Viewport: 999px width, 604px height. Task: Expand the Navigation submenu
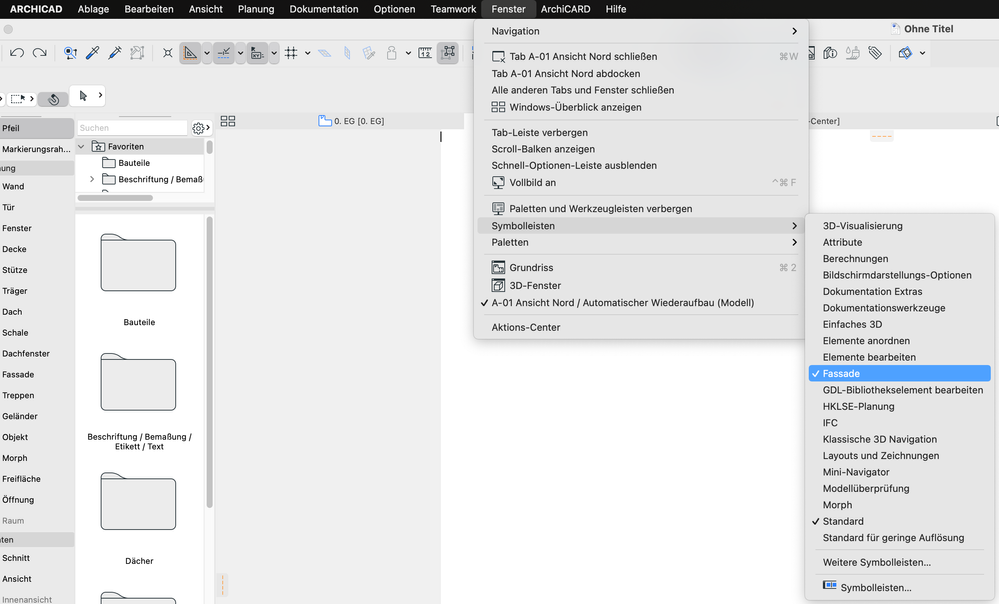point(640,31)
